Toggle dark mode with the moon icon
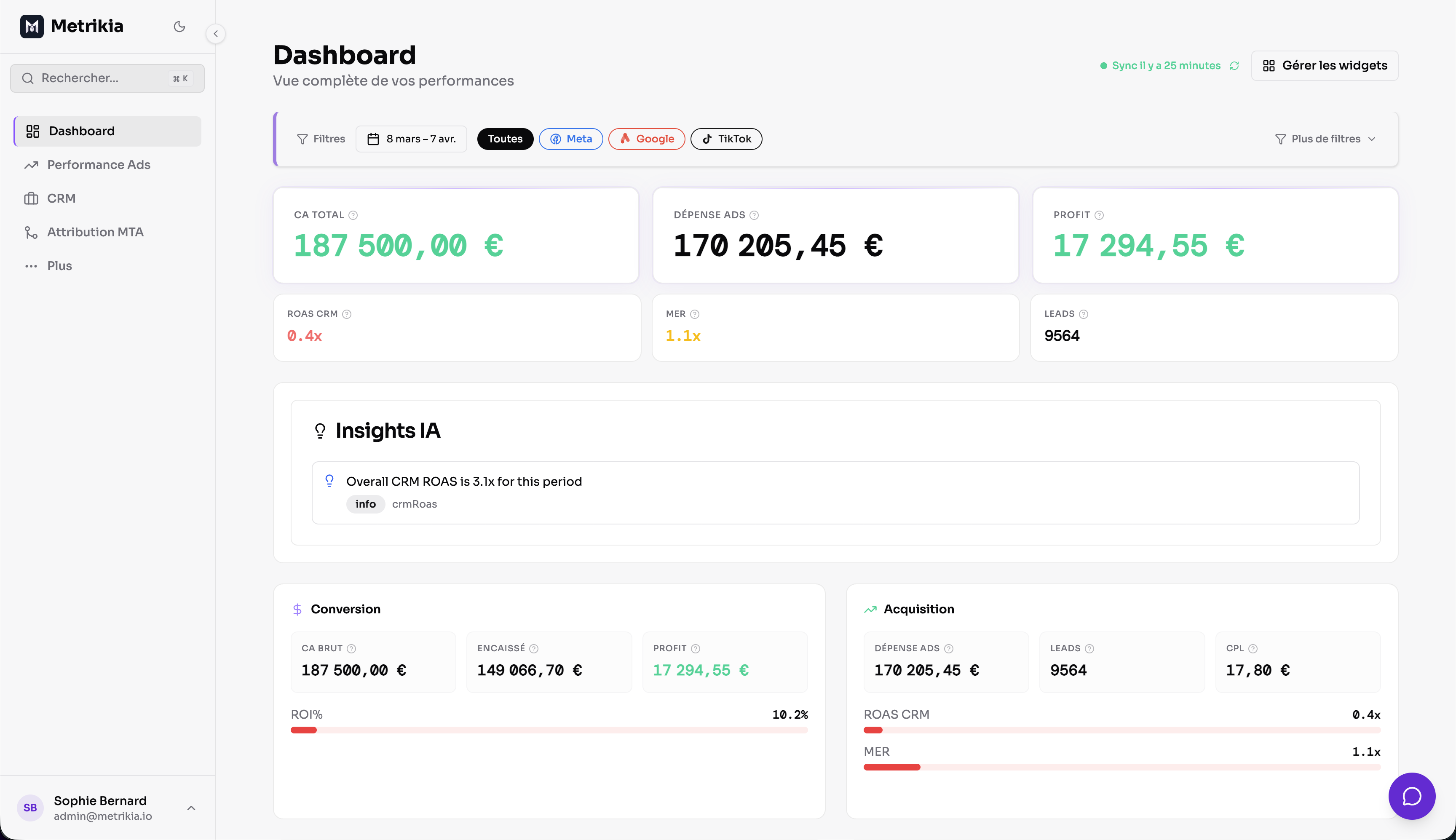The image size is (1456, 840). coord(179,27)
